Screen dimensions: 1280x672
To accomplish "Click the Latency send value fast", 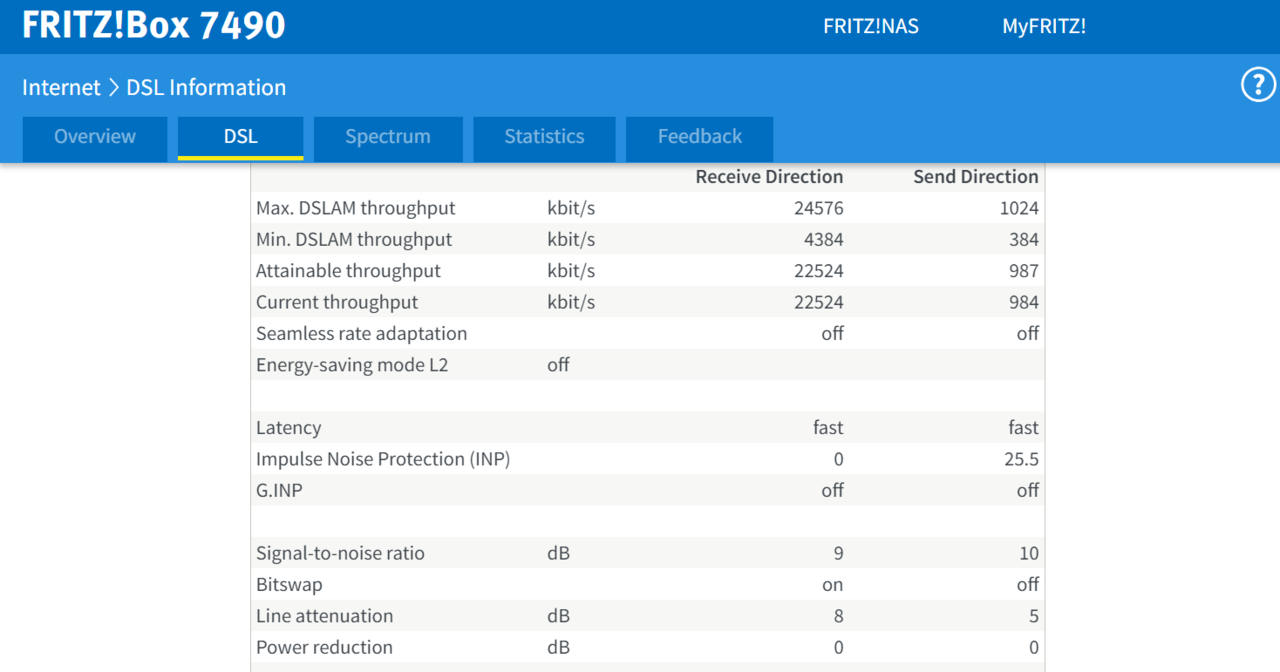I will (1024, 428).
